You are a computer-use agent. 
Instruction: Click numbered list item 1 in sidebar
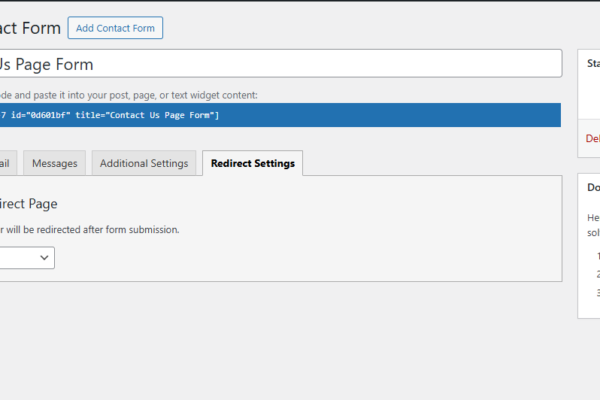597,255
